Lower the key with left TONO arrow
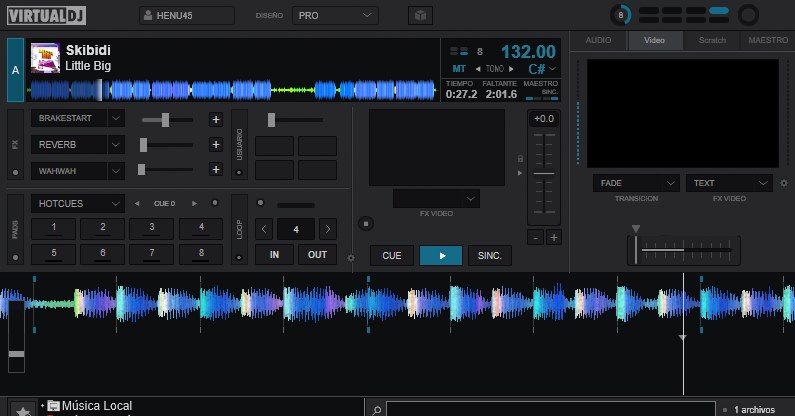This screenshot has width=795, height=416. (478, 68)
